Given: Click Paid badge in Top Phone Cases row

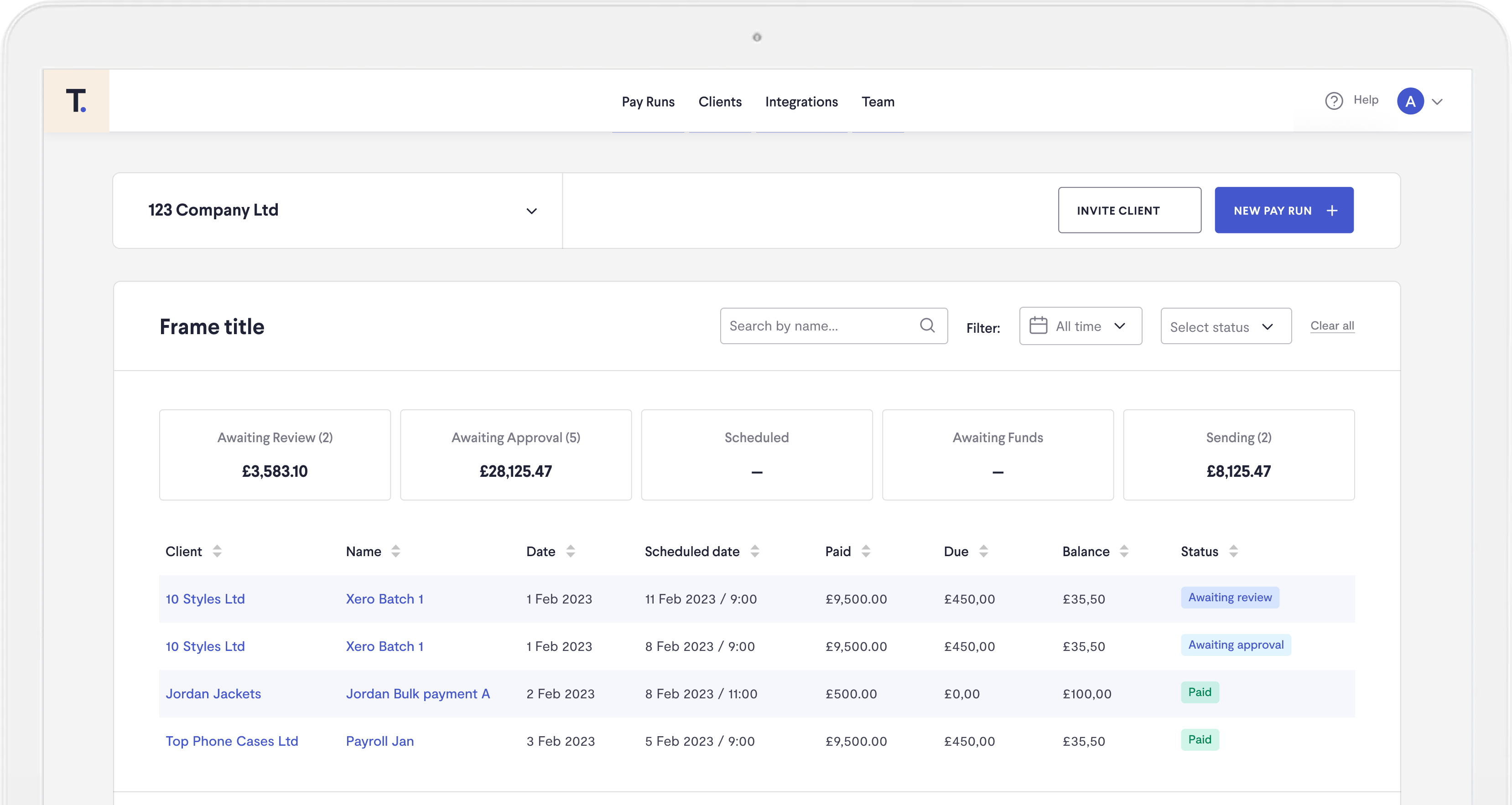Looking at the screenshot, I should click(1200, 740).
